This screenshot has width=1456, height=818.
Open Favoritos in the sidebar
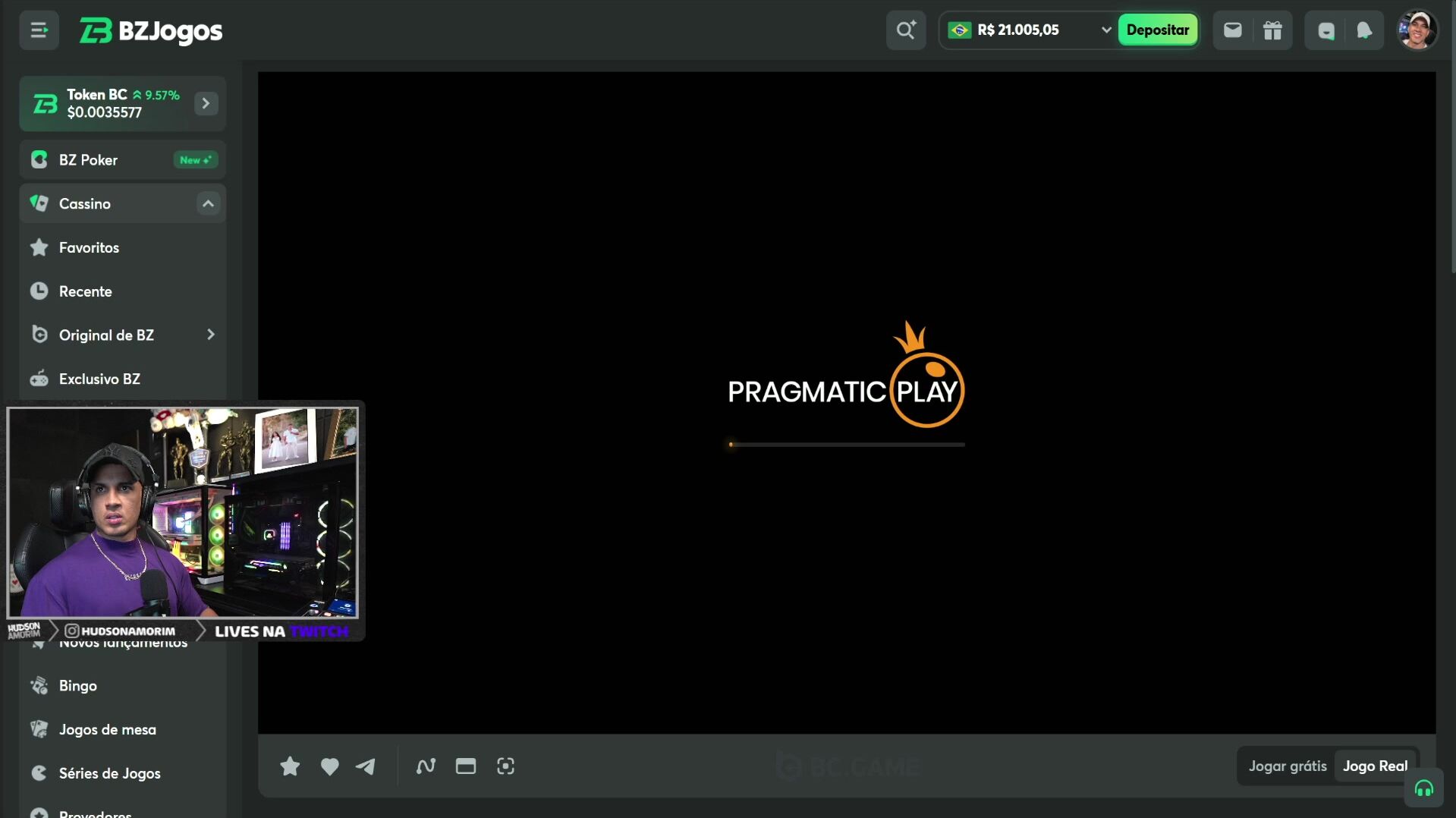point(123,247)
